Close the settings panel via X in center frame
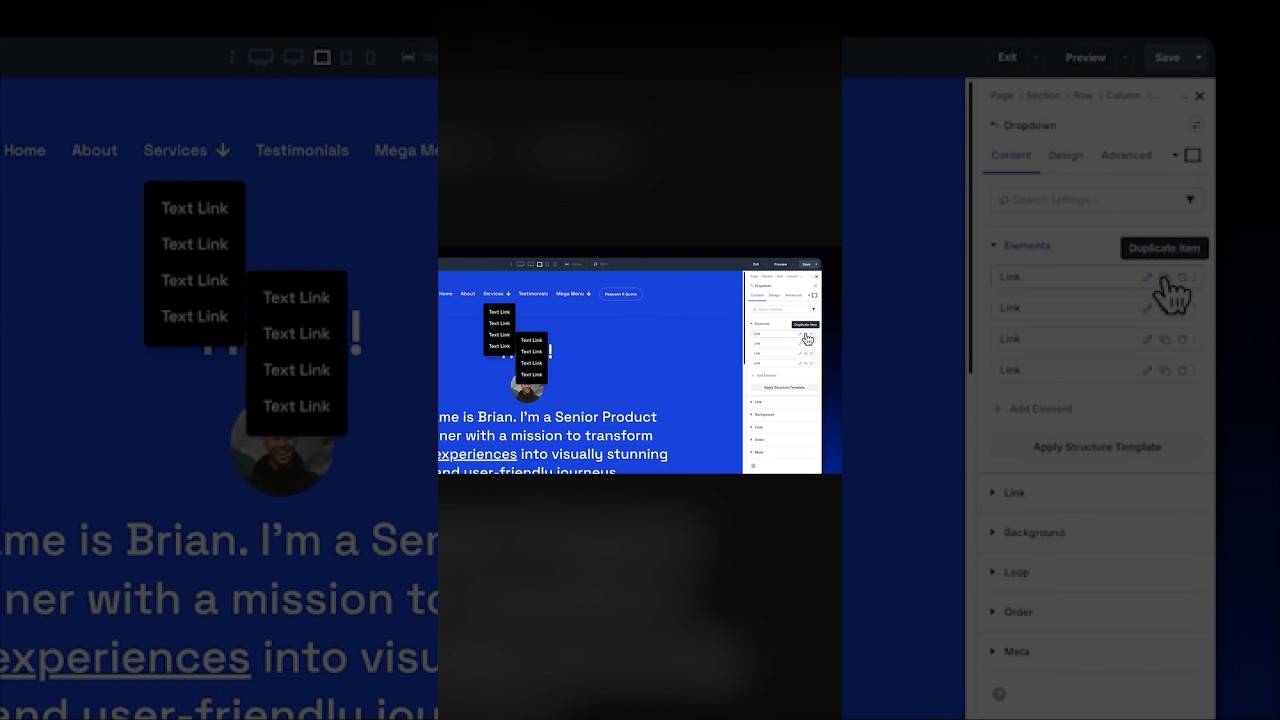The image size is (1280, 720). 816,276
